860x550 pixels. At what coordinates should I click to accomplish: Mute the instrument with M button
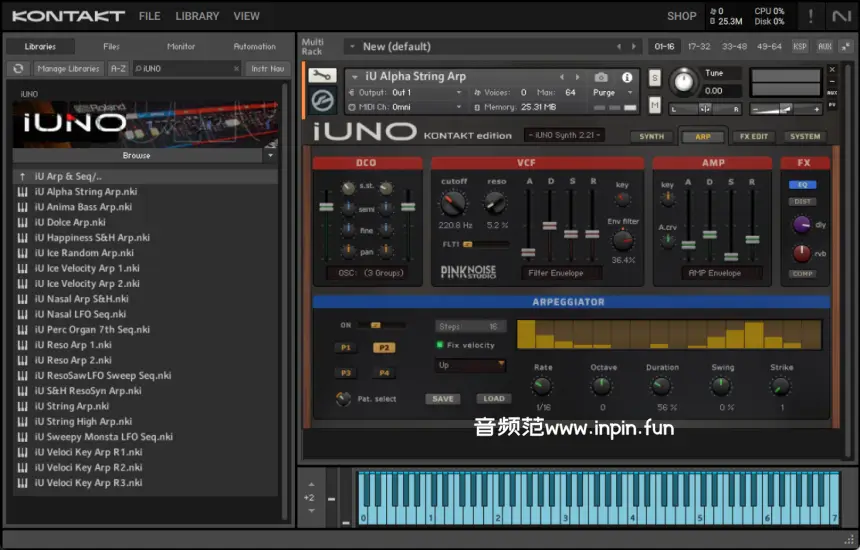coord(655,104)
